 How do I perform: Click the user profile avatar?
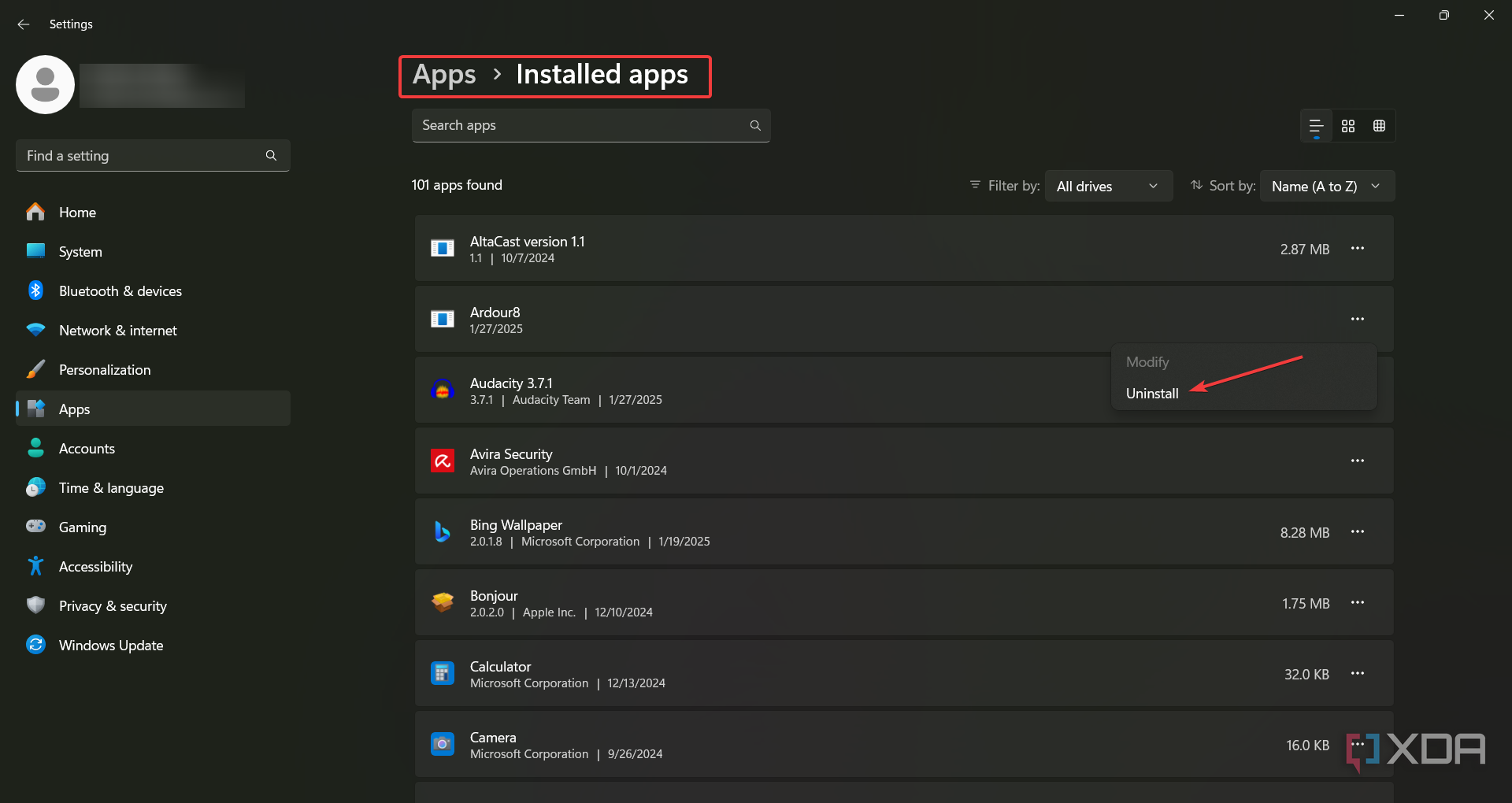point(46,84)
